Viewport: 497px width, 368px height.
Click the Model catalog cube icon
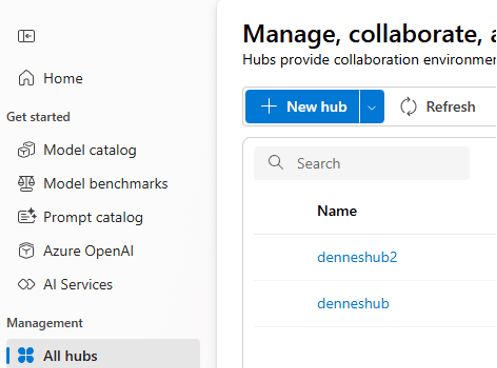[x=26, y=150]
